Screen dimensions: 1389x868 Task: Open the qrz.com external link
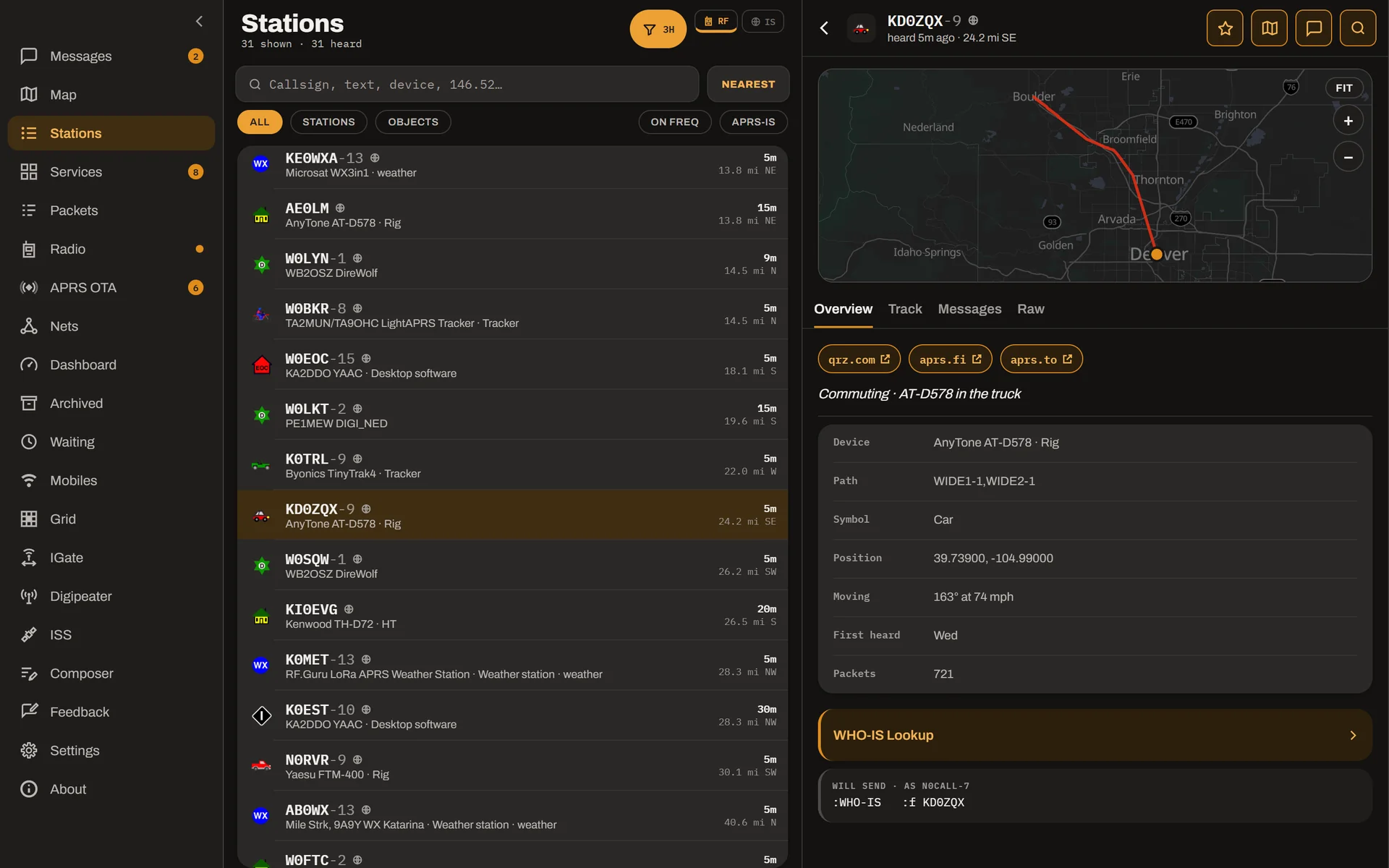(859, 359)
